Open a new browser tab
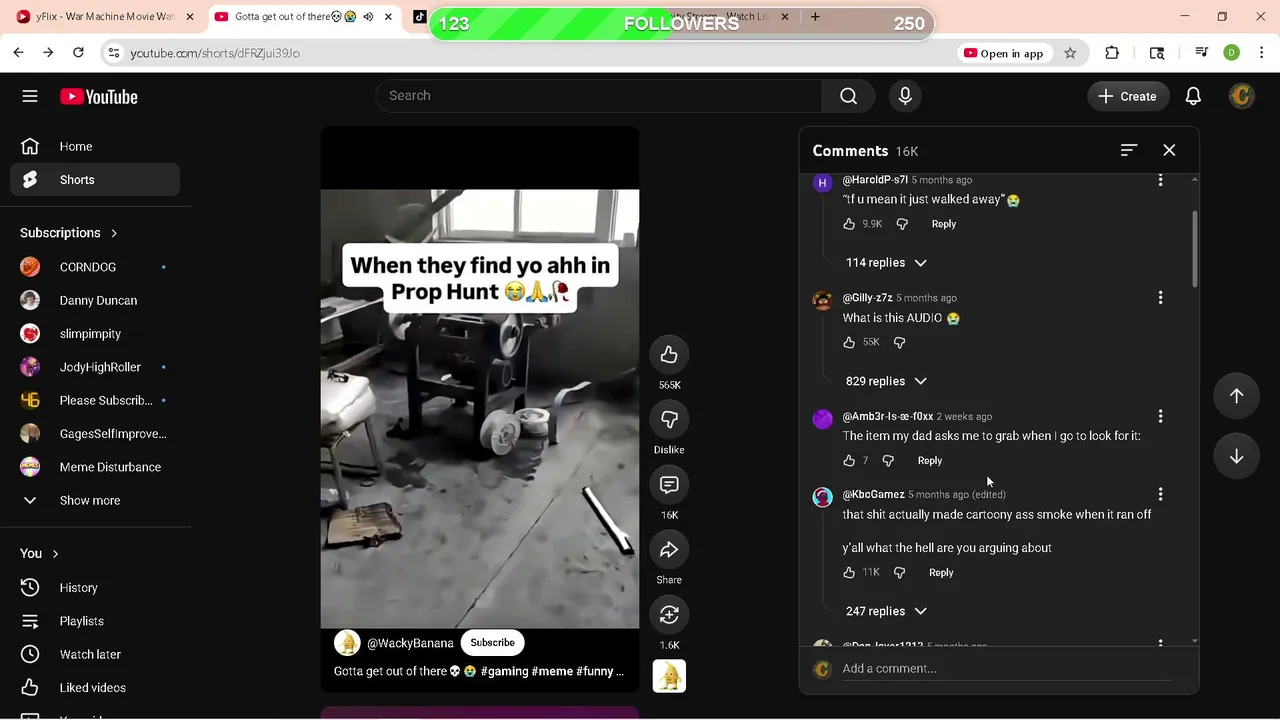The width and height of the screenshot is (1280, 720). tap(815, 17)
